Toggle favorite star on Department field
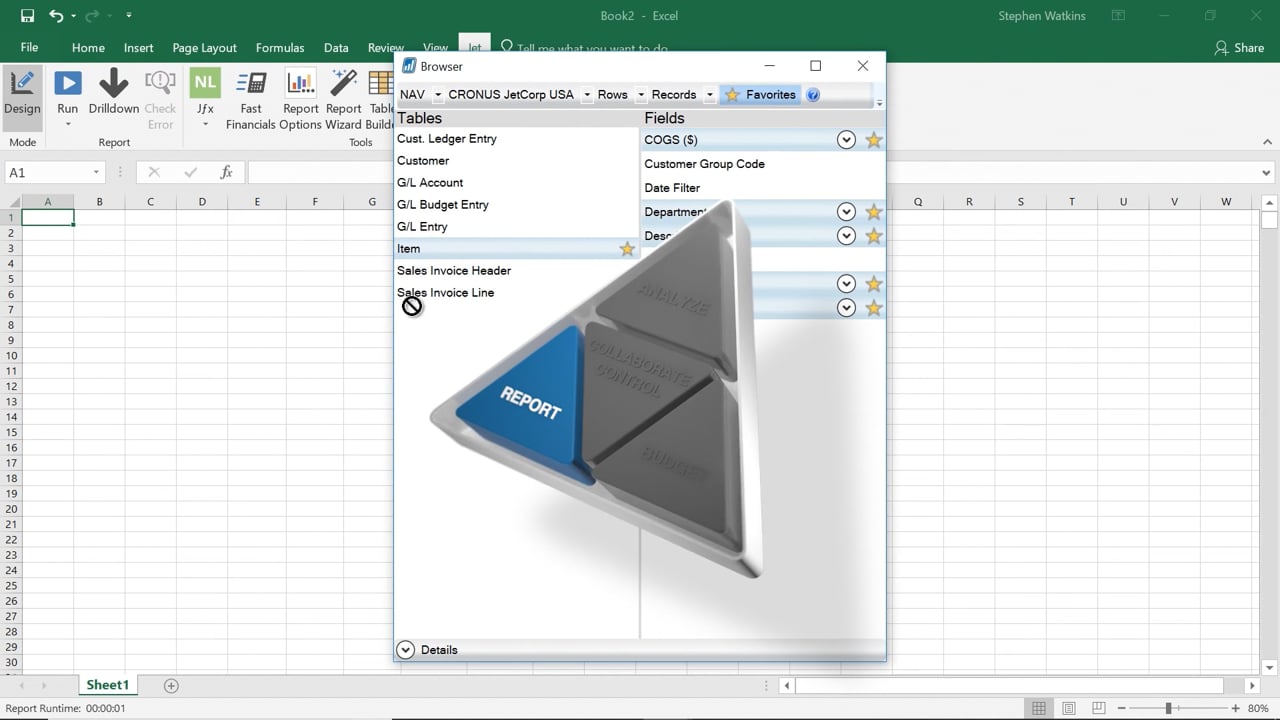Image resolution: width=1280 pixels, height=720 pixels. (x=874, y=212)
